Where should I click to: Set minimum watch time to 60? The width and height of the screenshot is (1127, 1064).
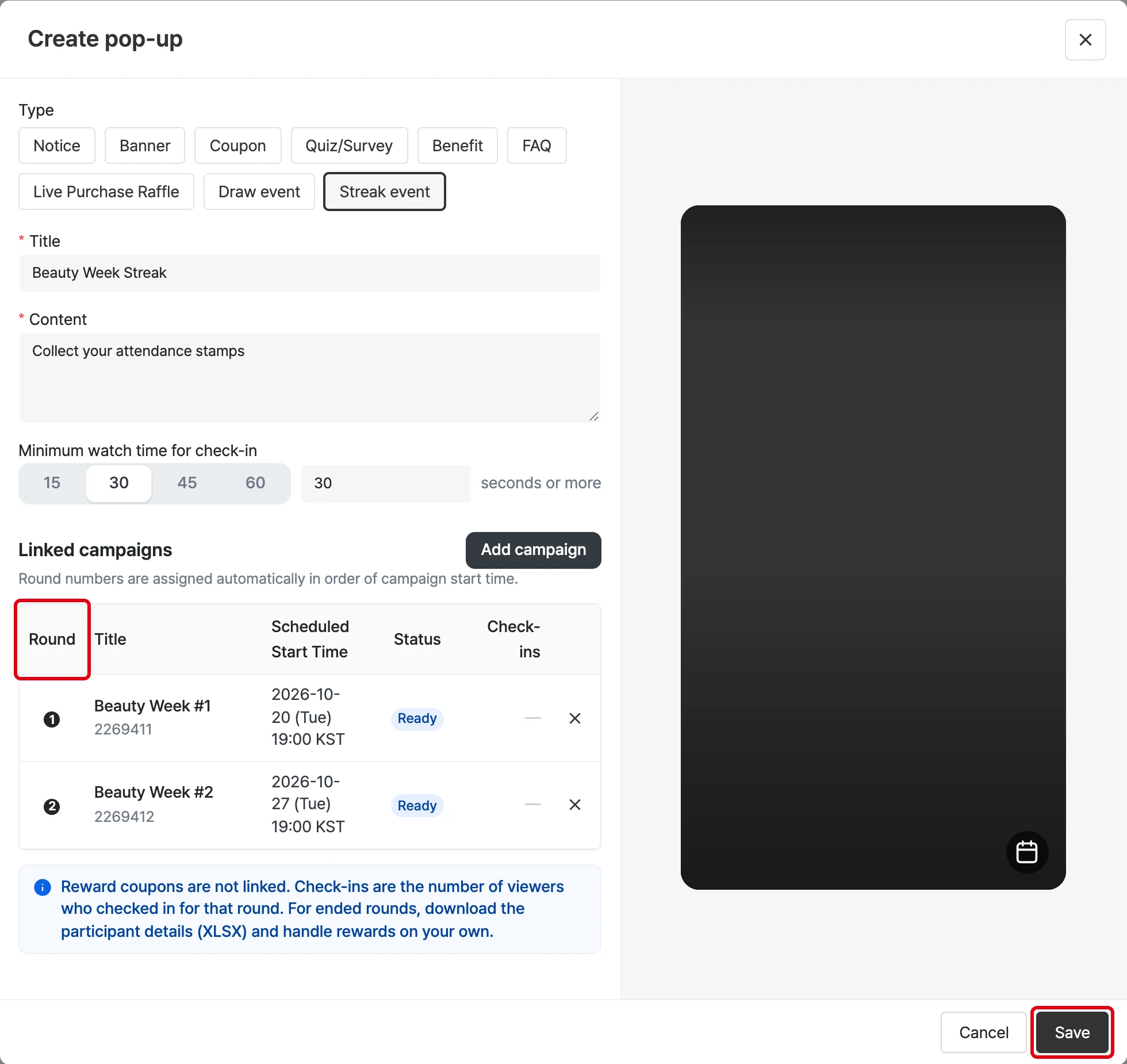(255, 483)
